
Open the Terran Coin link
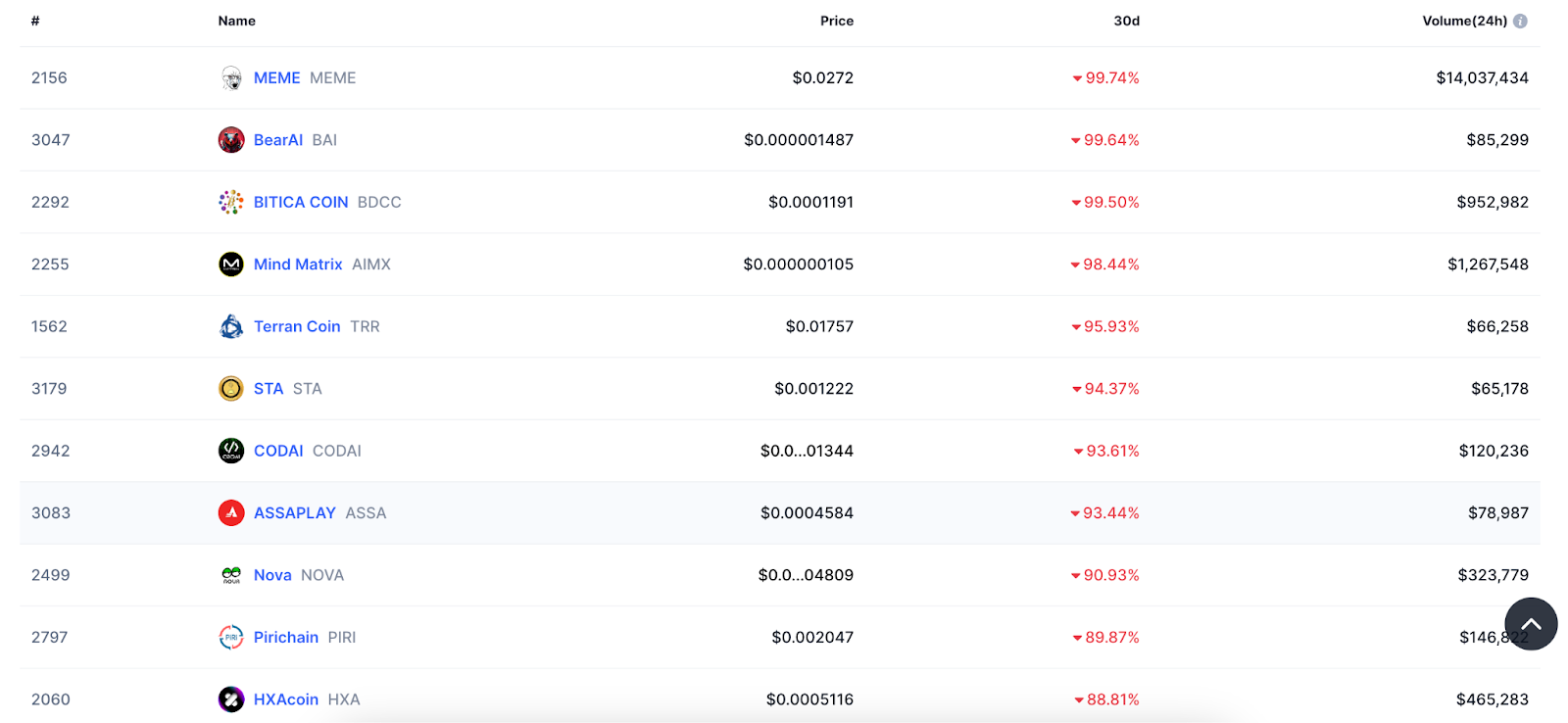297,326
